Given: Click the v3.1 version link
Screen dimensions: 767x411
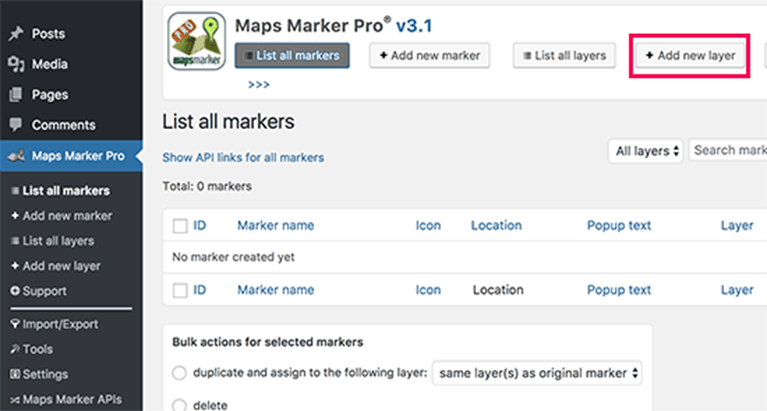Looking at the screenshot, I should point(414,25).
